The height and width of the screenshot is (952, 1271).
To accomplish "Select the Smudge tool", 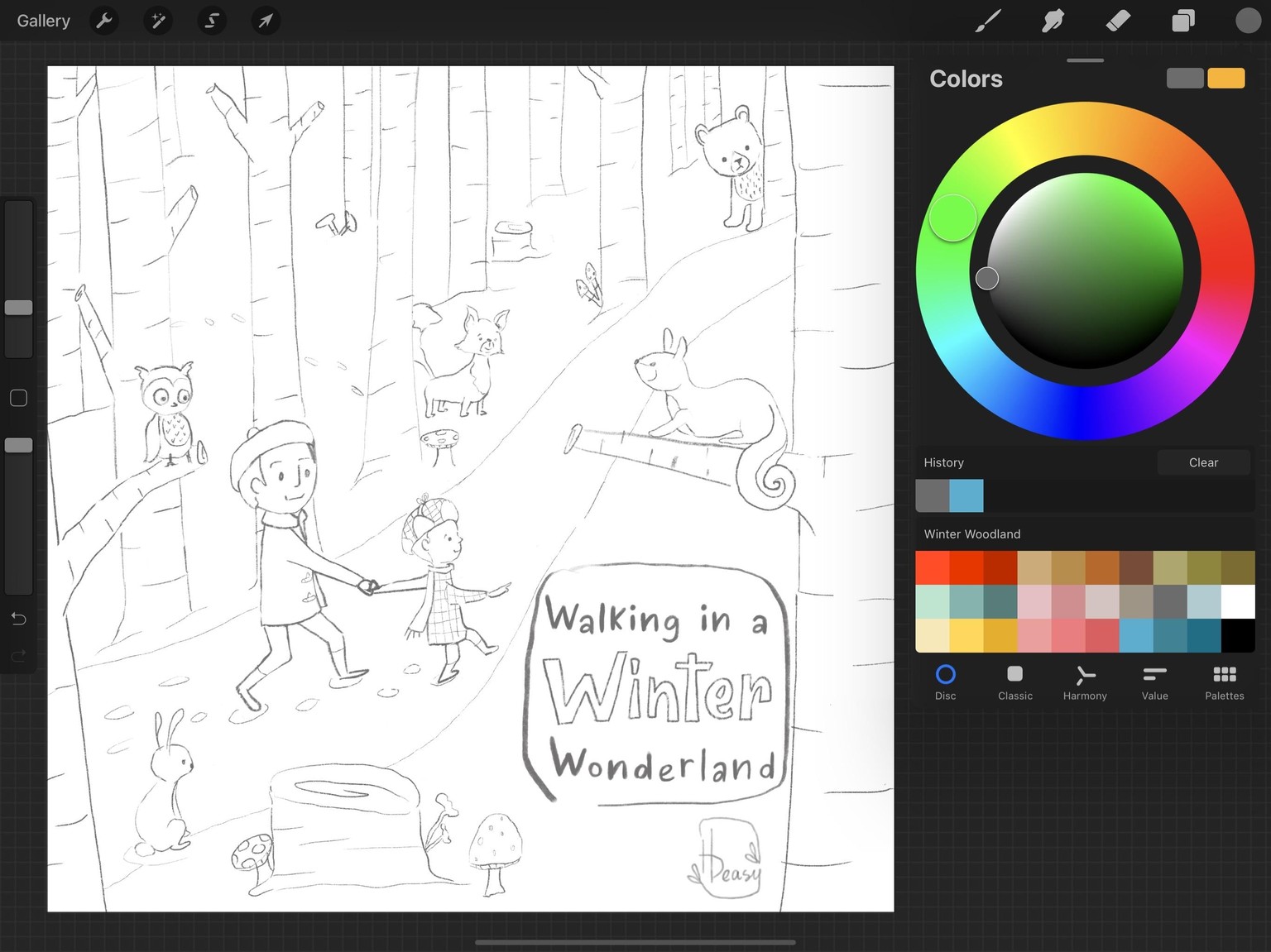I will [x=1053, y=21].
